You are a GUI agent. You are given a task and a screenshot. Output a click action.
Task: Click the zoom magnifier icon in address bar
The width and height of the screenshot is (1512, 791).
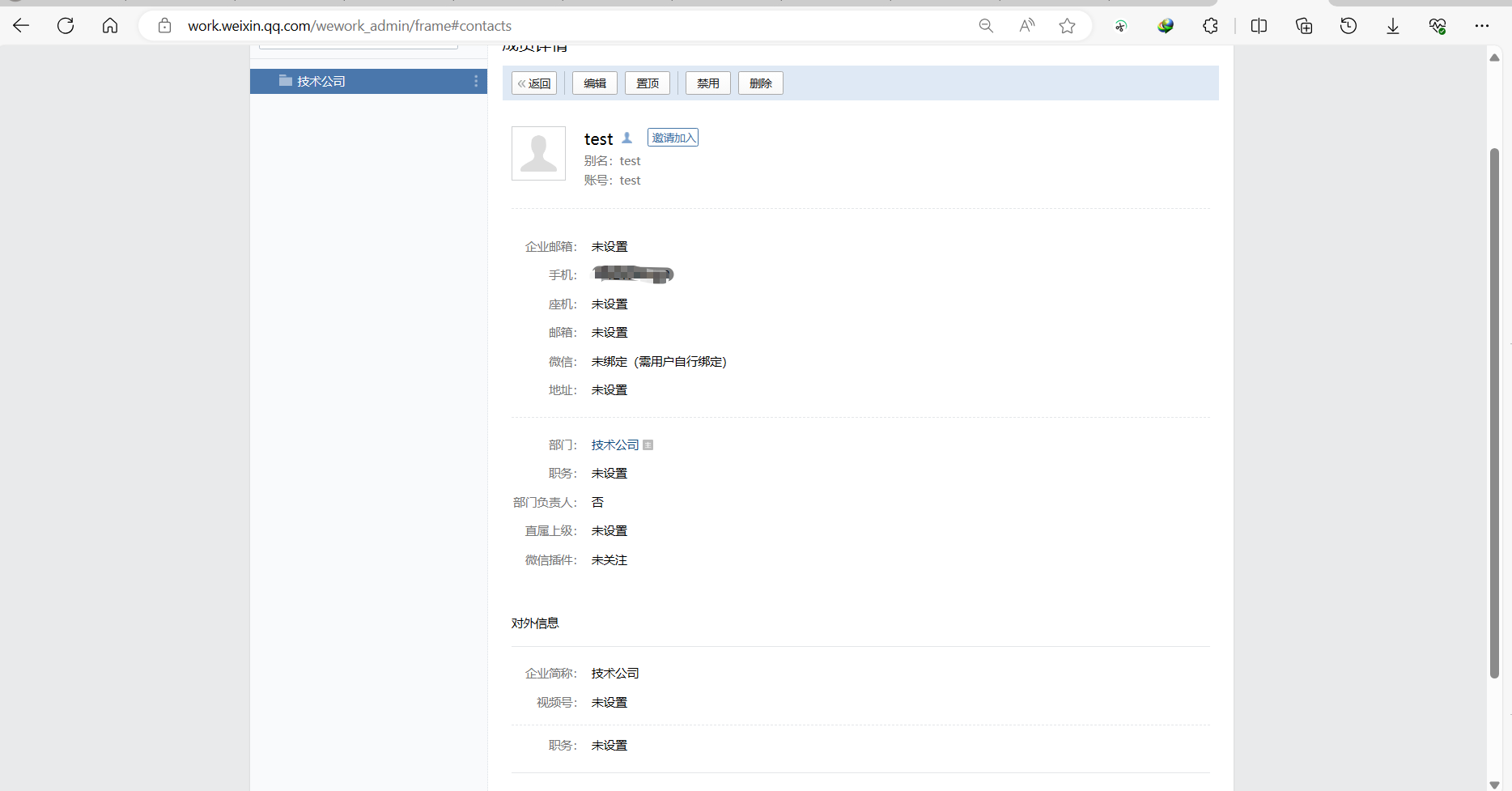(986, 26)
